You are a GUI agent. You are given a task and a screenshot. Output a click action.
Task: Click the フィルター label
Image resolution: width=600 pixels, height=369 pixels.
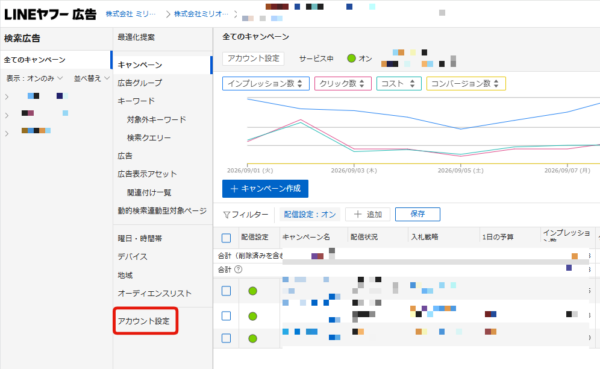pos(250,215)
